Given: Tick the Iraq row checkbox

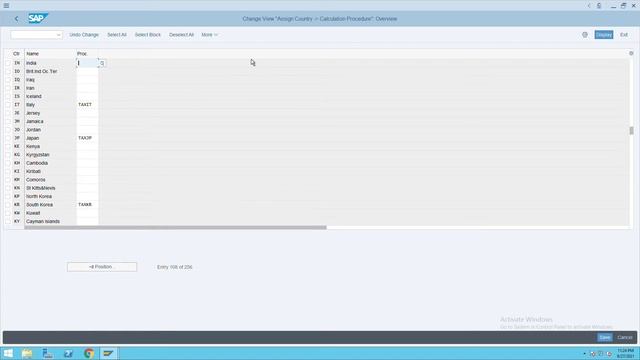Looking at the screenshot, I should [8, 80].
